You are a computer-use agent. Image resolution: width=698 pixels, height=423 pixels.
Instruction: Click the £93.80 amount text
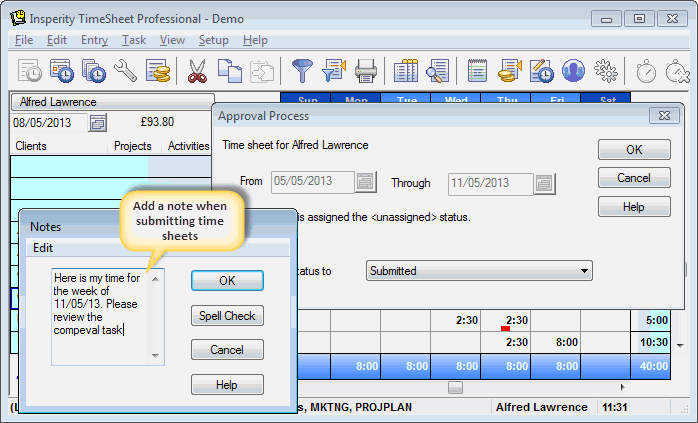[x=157, y=122]
